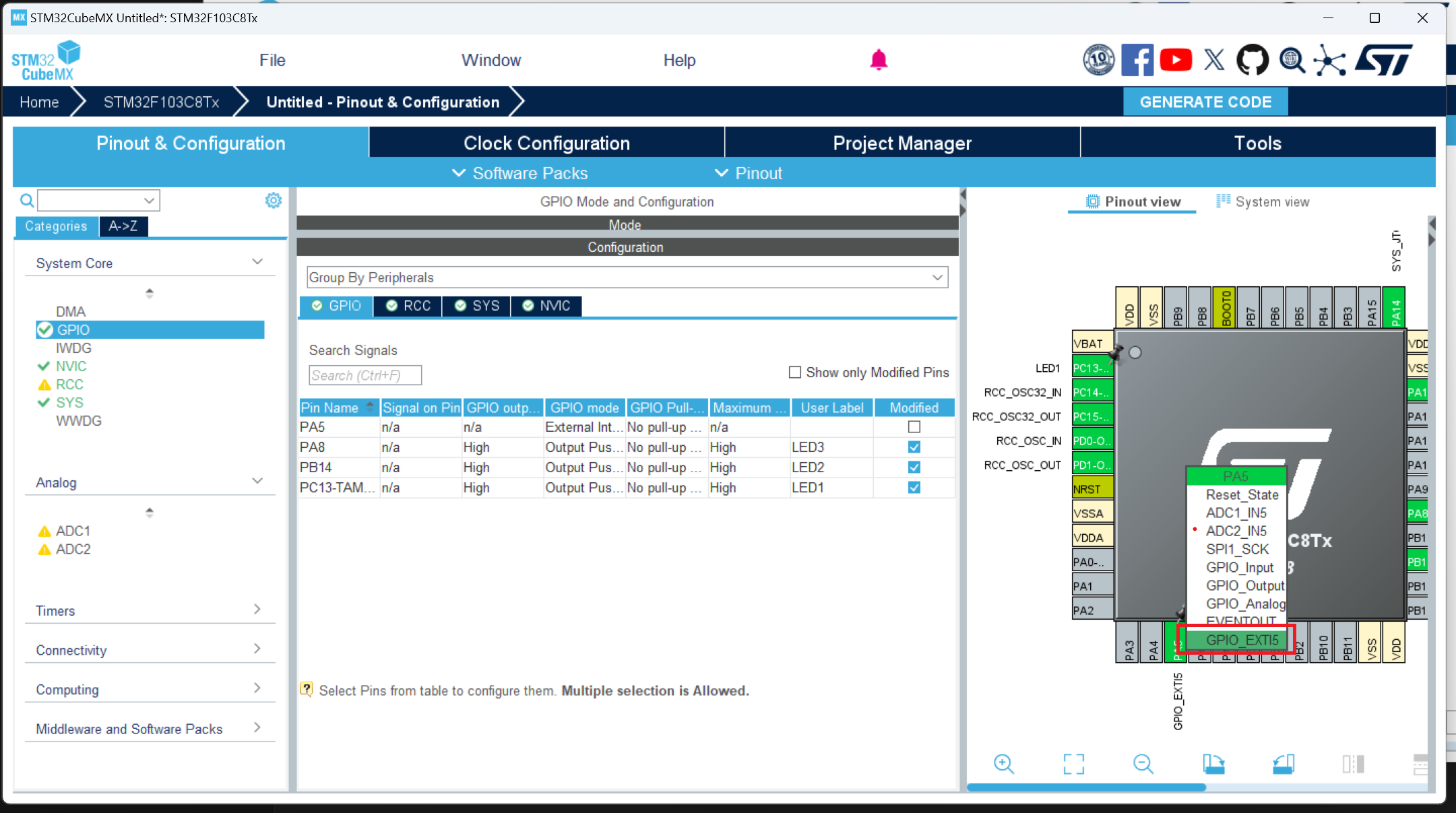Click the zoom out magnifier icon

coord(1143,764)
